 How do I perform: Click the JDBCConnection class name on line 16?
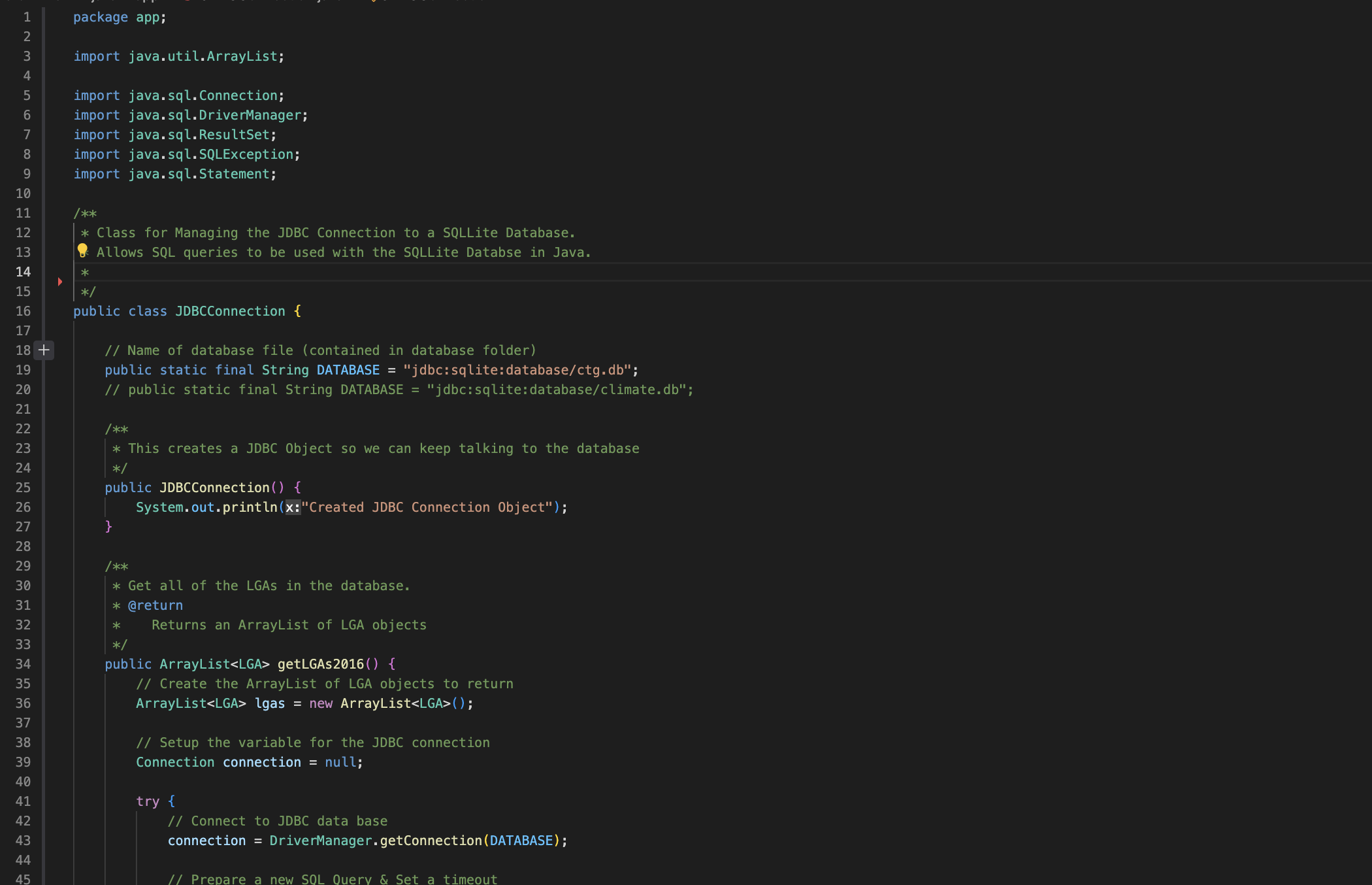(230, 311)
